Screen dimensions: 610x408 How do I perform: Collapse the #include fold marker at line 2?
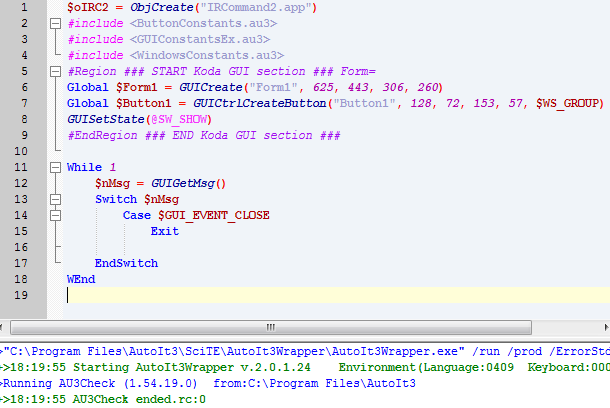(55, 23)
